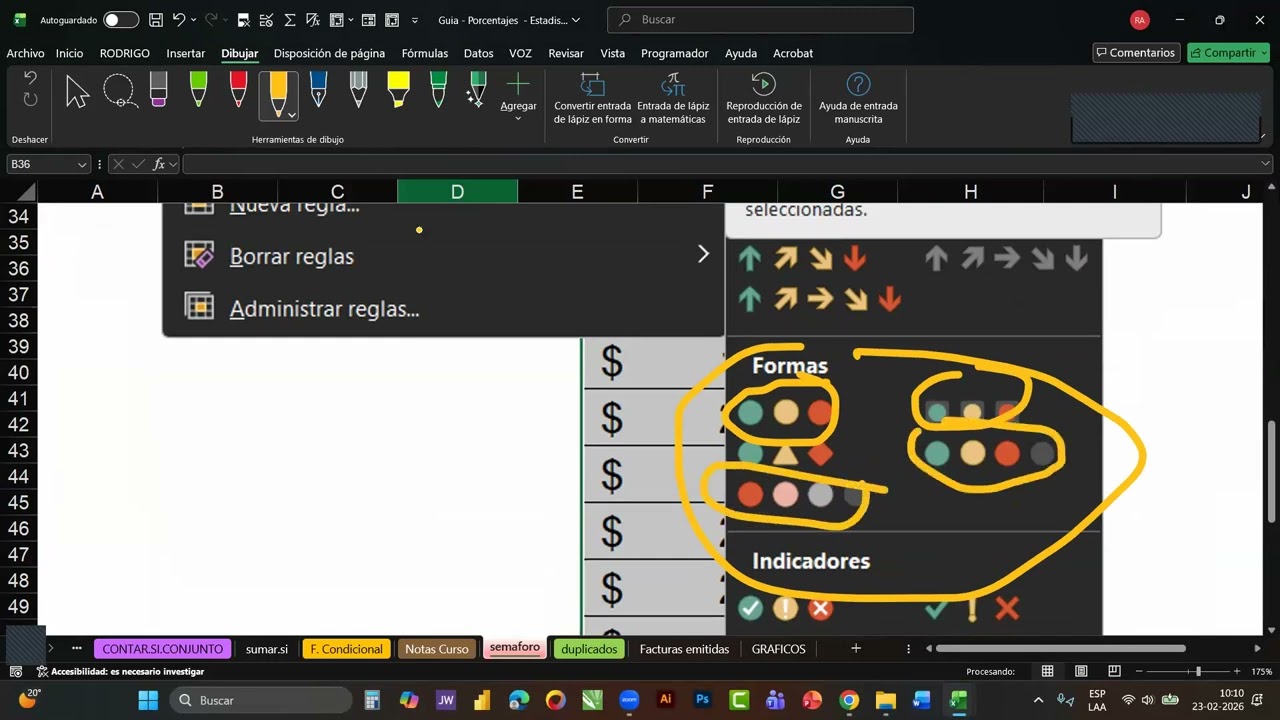Open the Programador tab
The image size is (1280, 720).
(675, 53)
